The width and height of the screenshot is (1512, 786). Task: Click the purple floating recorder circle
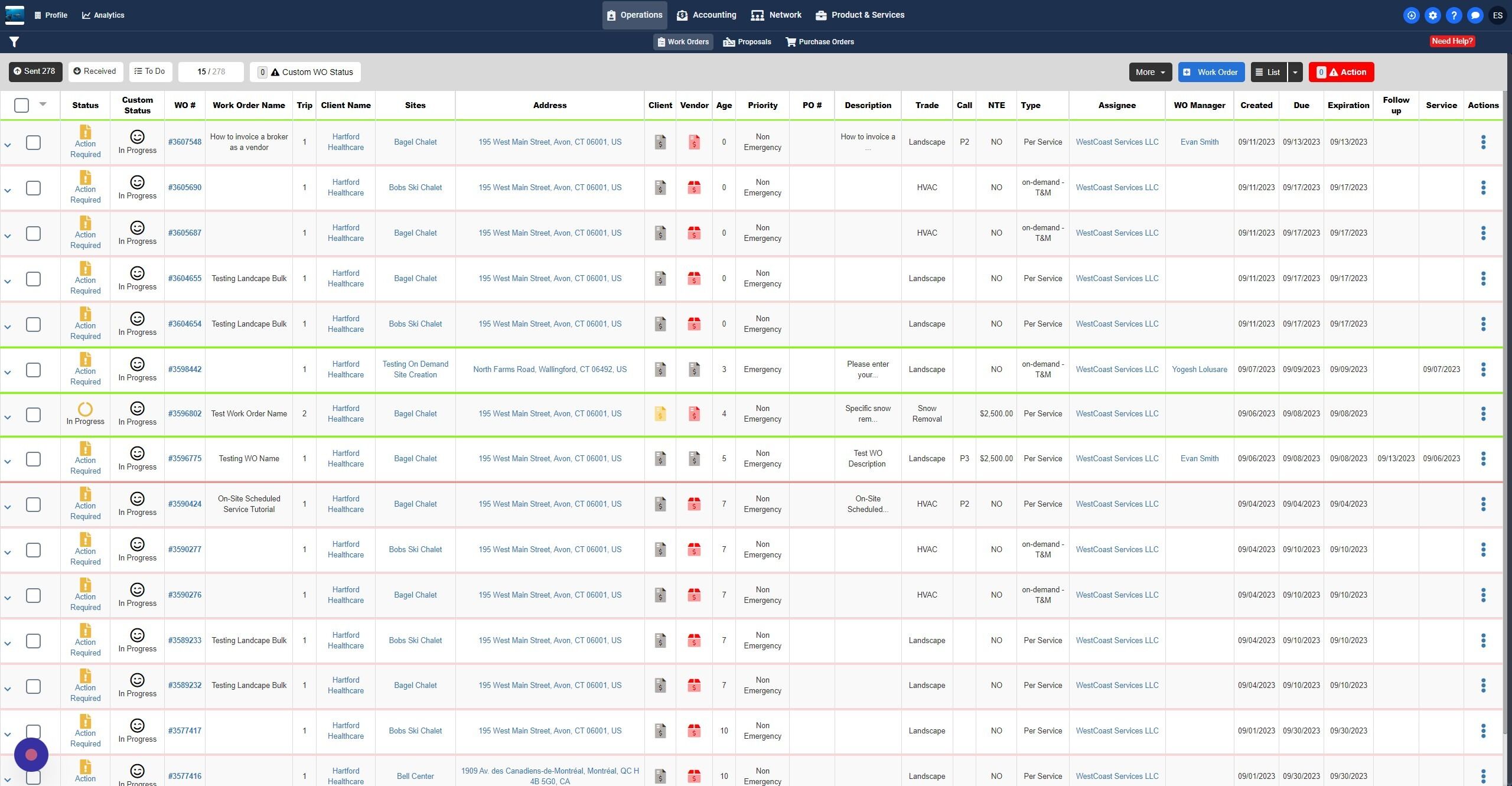tap(31, 755)
